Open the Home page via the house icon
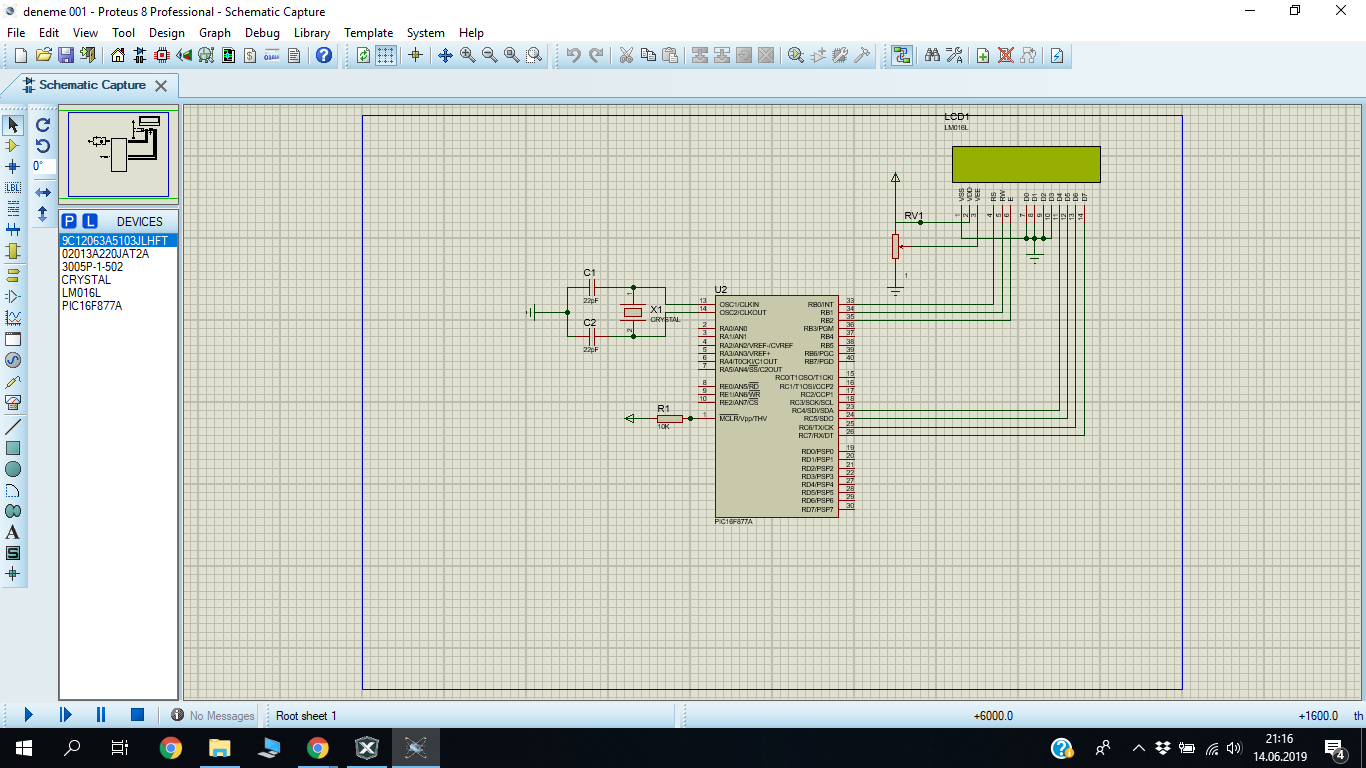 [x=116, y=55]
